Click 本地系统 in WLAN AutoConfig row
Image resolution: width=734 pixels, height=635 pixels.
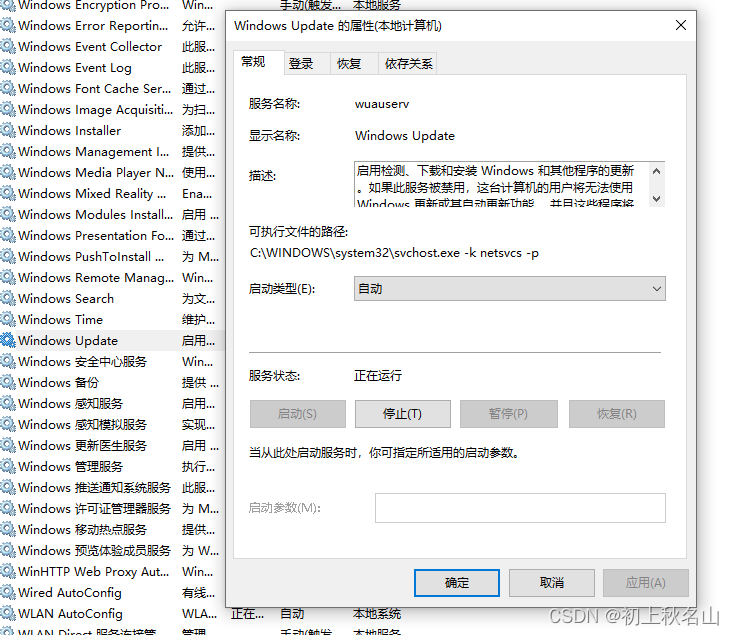tap(377, 614)
